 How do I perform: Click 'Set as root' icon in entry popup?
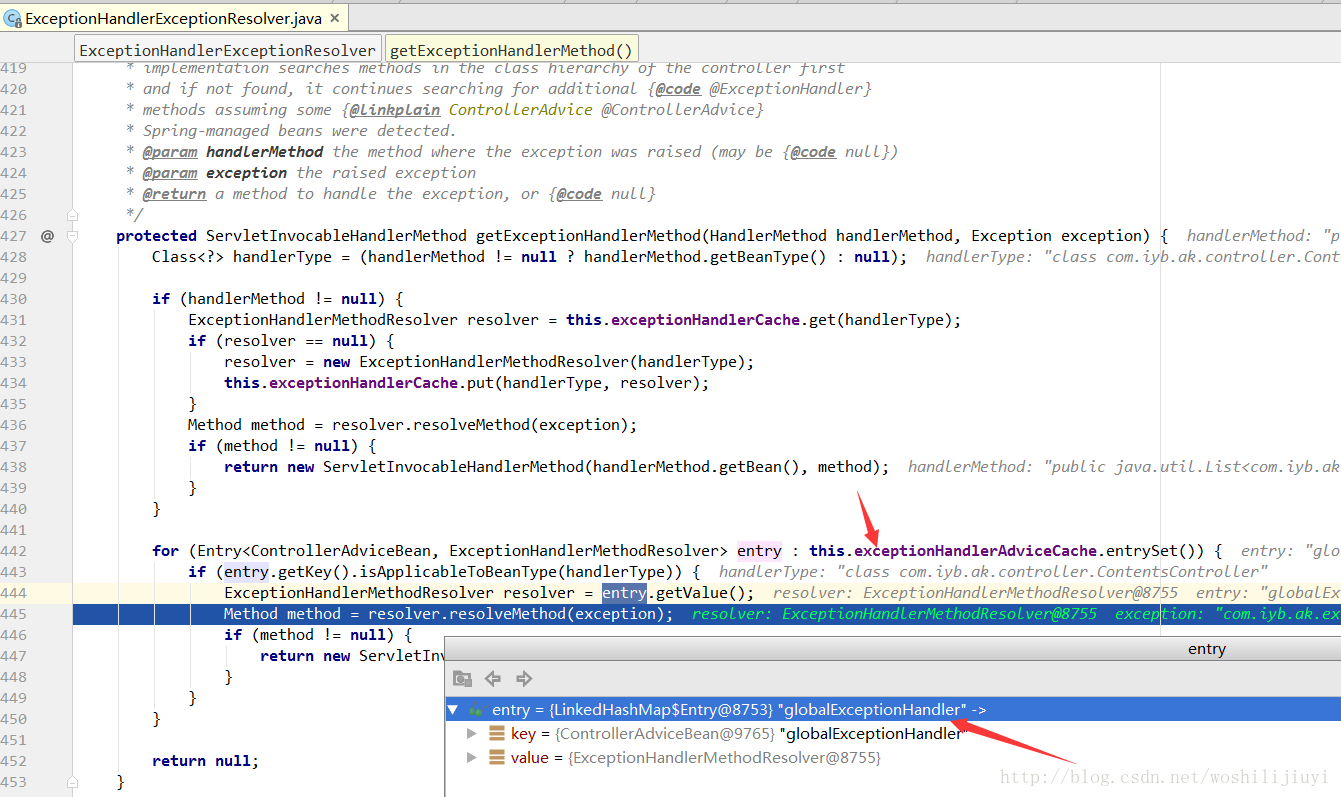coord(462,678)
